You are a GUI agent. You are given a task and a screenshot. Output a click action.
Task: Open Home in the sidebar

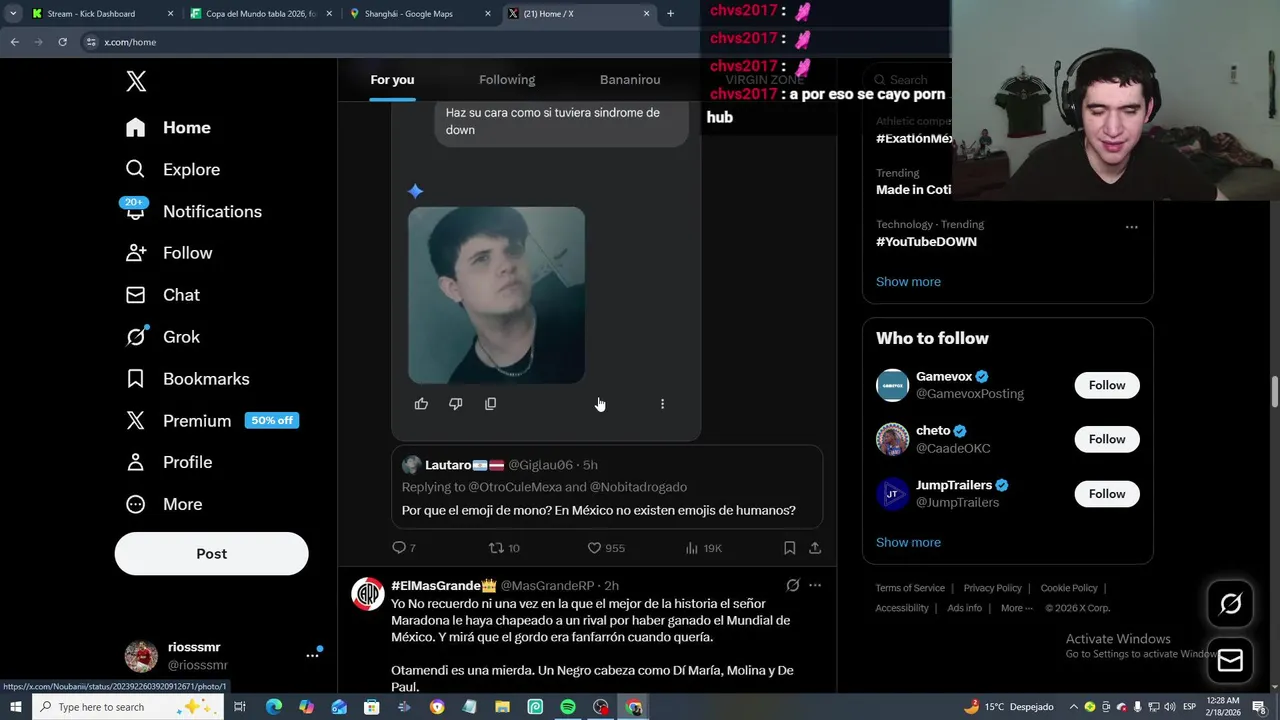tap(168, 128)
